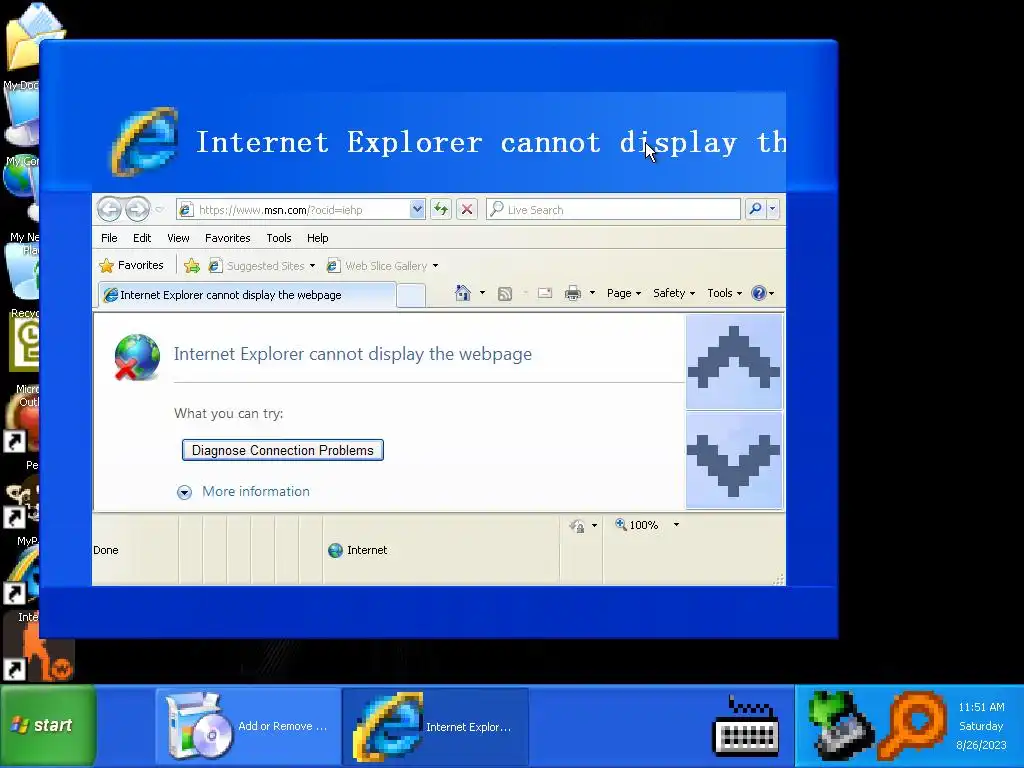
Task: Click Add to Favorites Bar star icon
Action: (x=191, y=266)
